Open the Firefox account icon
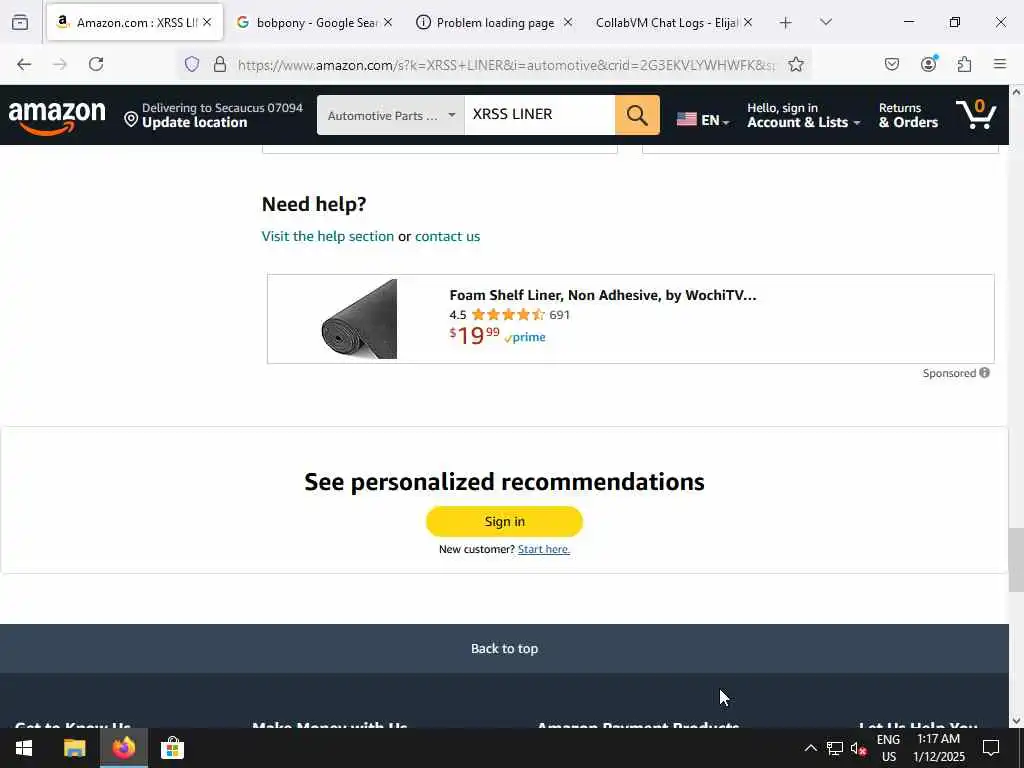The width and height of the screenshot is (1024, 768). click(x=928, y=64)
